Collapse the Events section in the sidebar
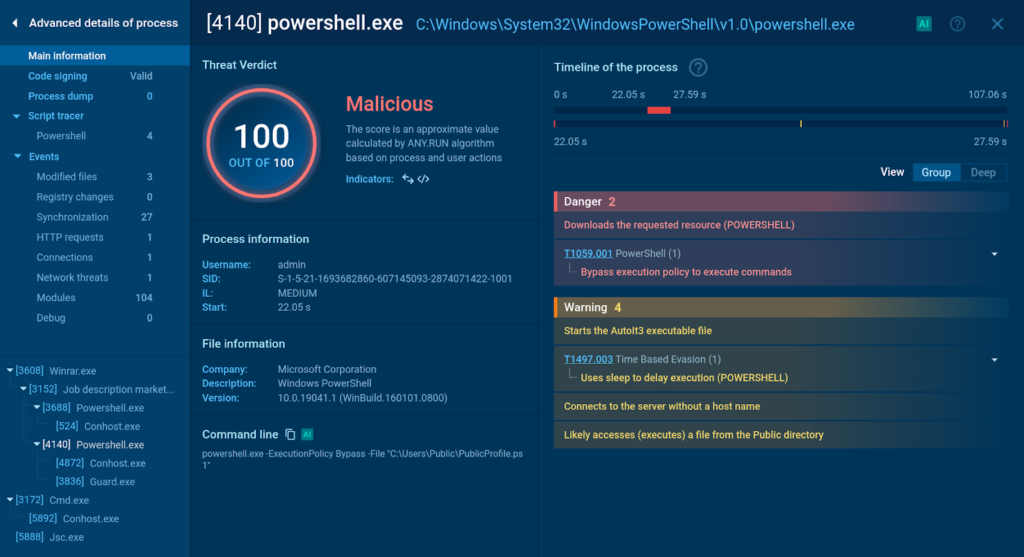1024x557 pixels. [18, 157]
